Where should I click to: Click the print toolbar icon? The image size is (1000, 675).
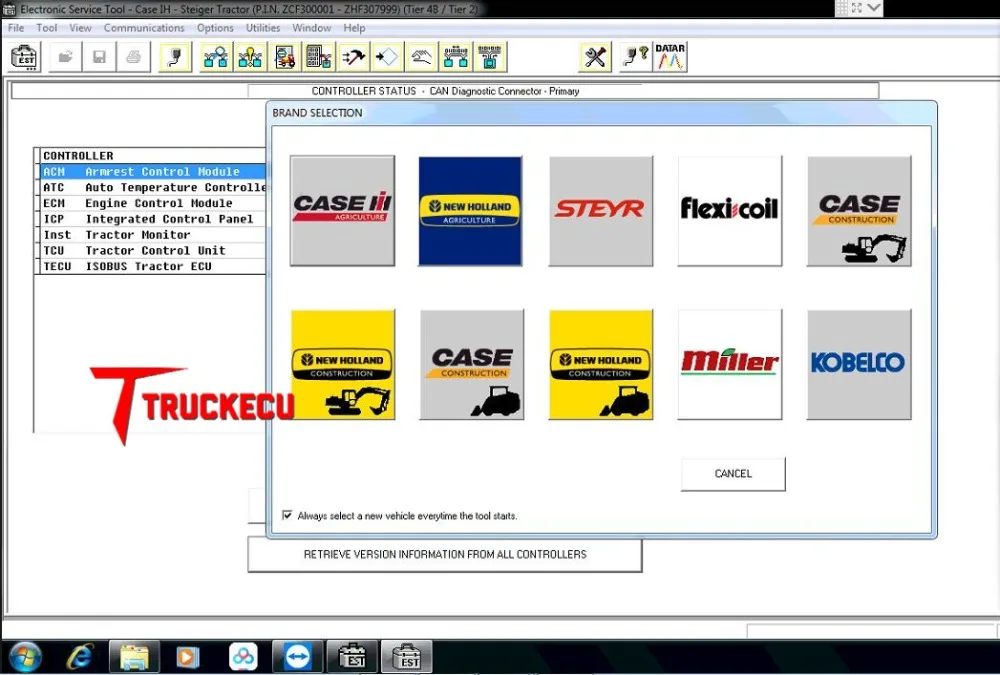133,57
